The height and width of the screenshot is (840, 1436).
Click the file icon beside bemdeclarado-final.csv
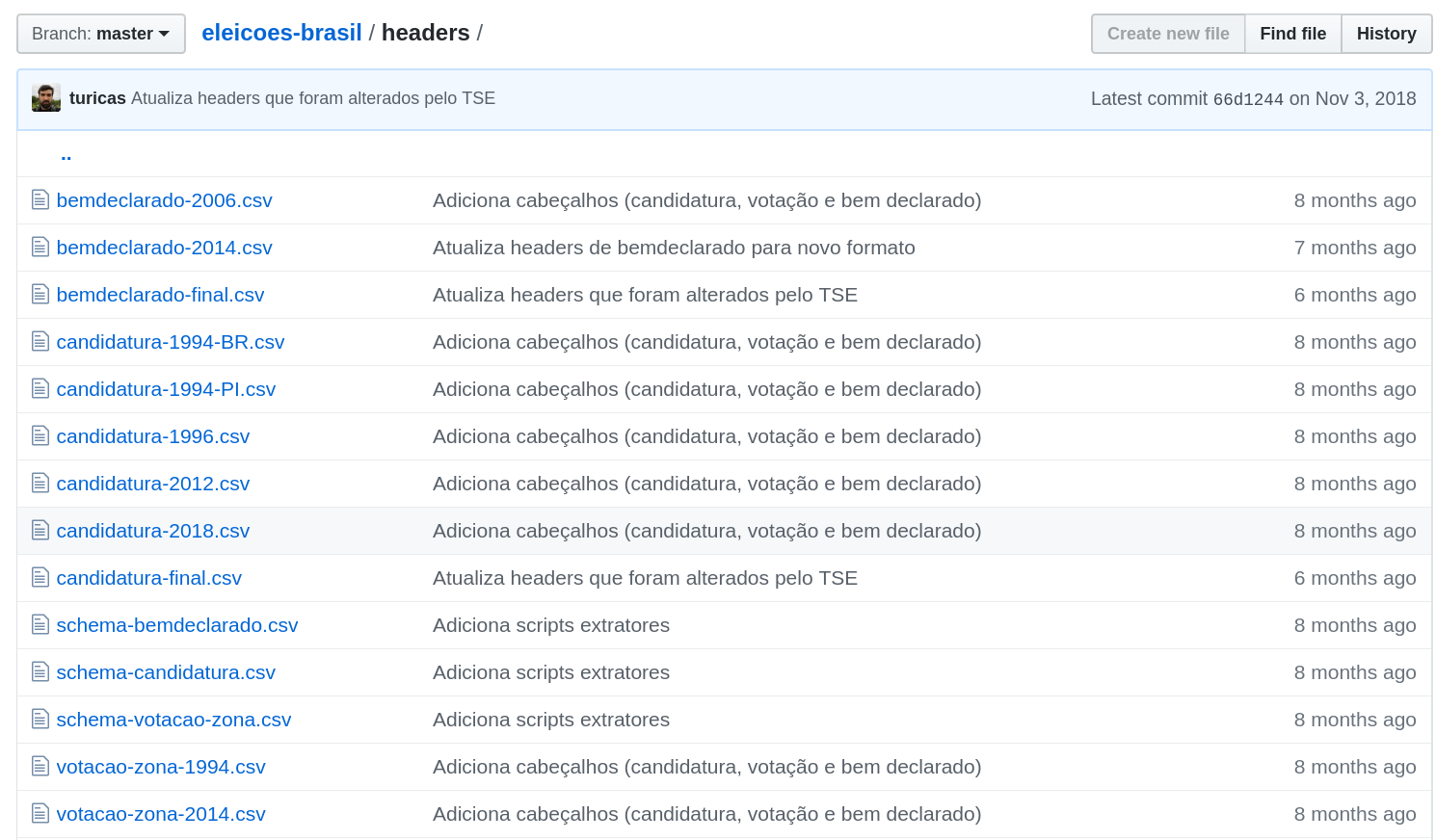[x=40, y=295]
